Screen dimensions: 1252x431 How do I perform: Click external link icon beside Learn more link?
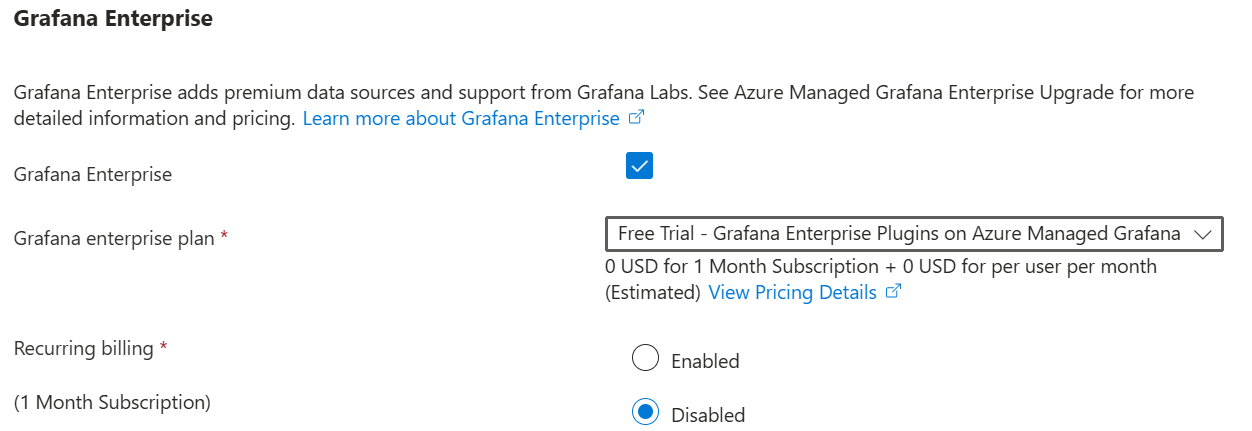click(x=636, y=118)
